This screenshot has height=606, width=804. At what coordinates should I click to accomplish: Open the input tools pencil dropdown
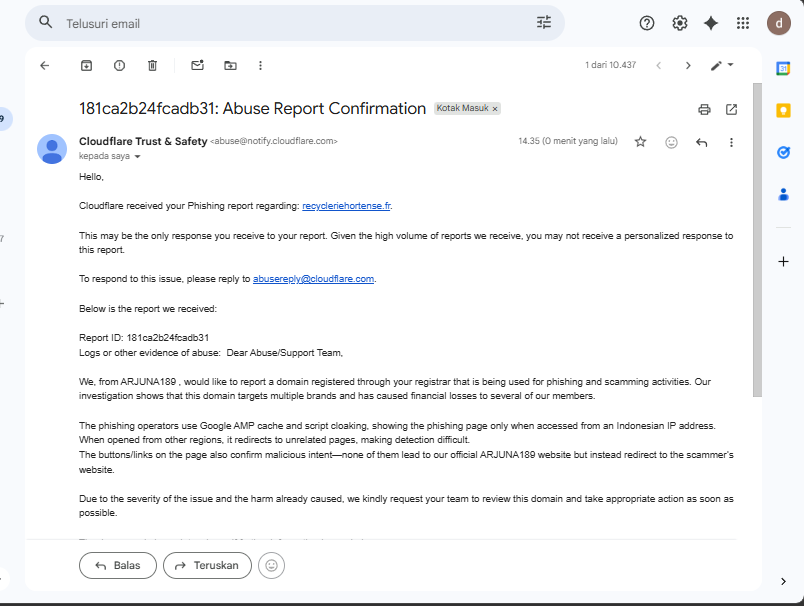722,65
